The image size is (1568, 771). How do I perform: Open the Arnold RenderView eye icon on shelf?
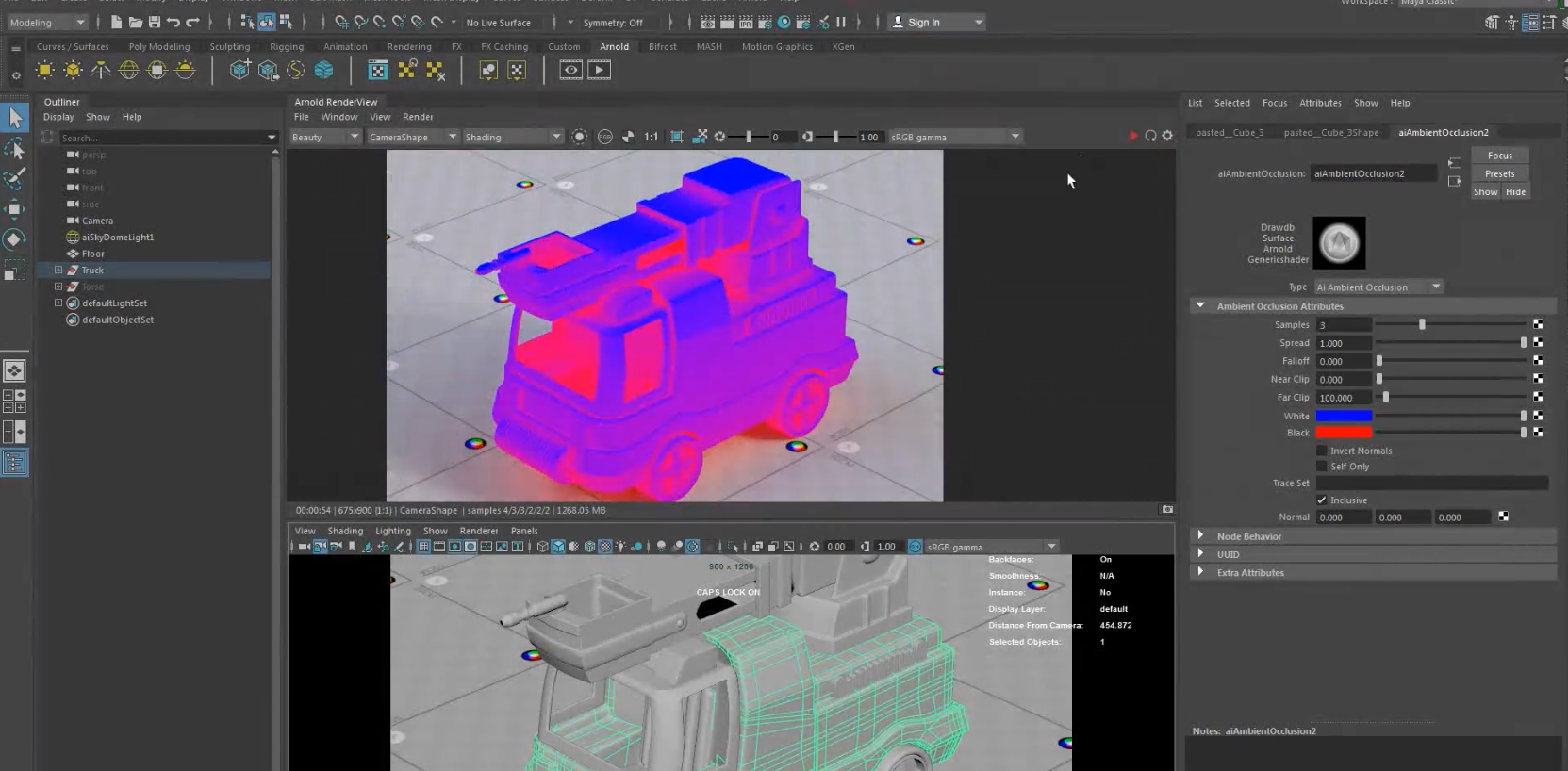pos(570,70)
